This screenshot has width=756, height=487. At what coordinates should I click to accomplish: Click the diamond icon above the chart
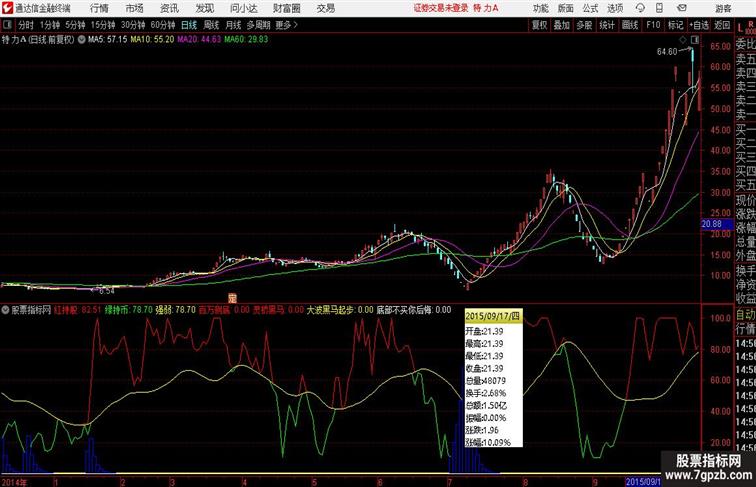[683, 40]
